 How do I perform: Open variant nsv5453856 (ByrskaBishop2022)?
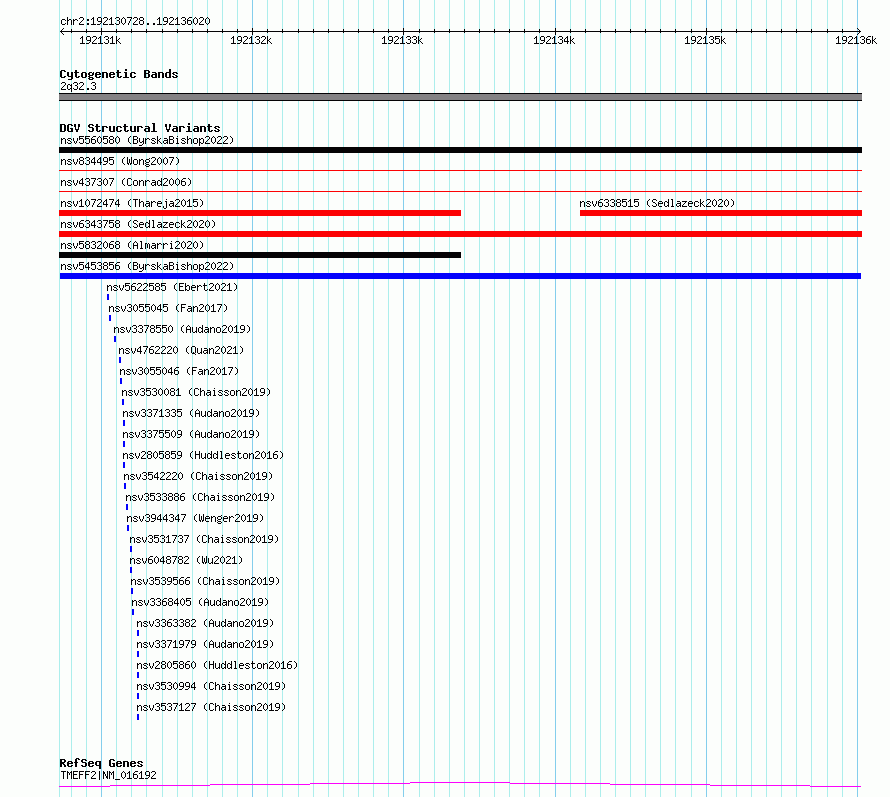tap(147, 266)
